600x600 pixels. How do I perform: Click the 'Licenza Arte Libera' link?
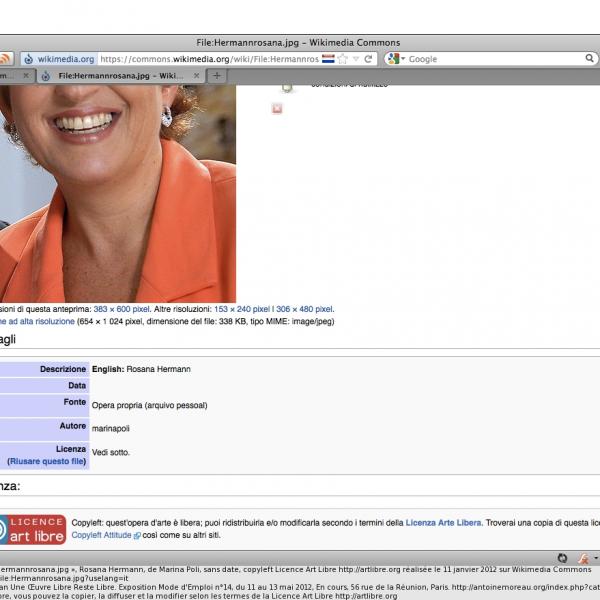(443, 523)
